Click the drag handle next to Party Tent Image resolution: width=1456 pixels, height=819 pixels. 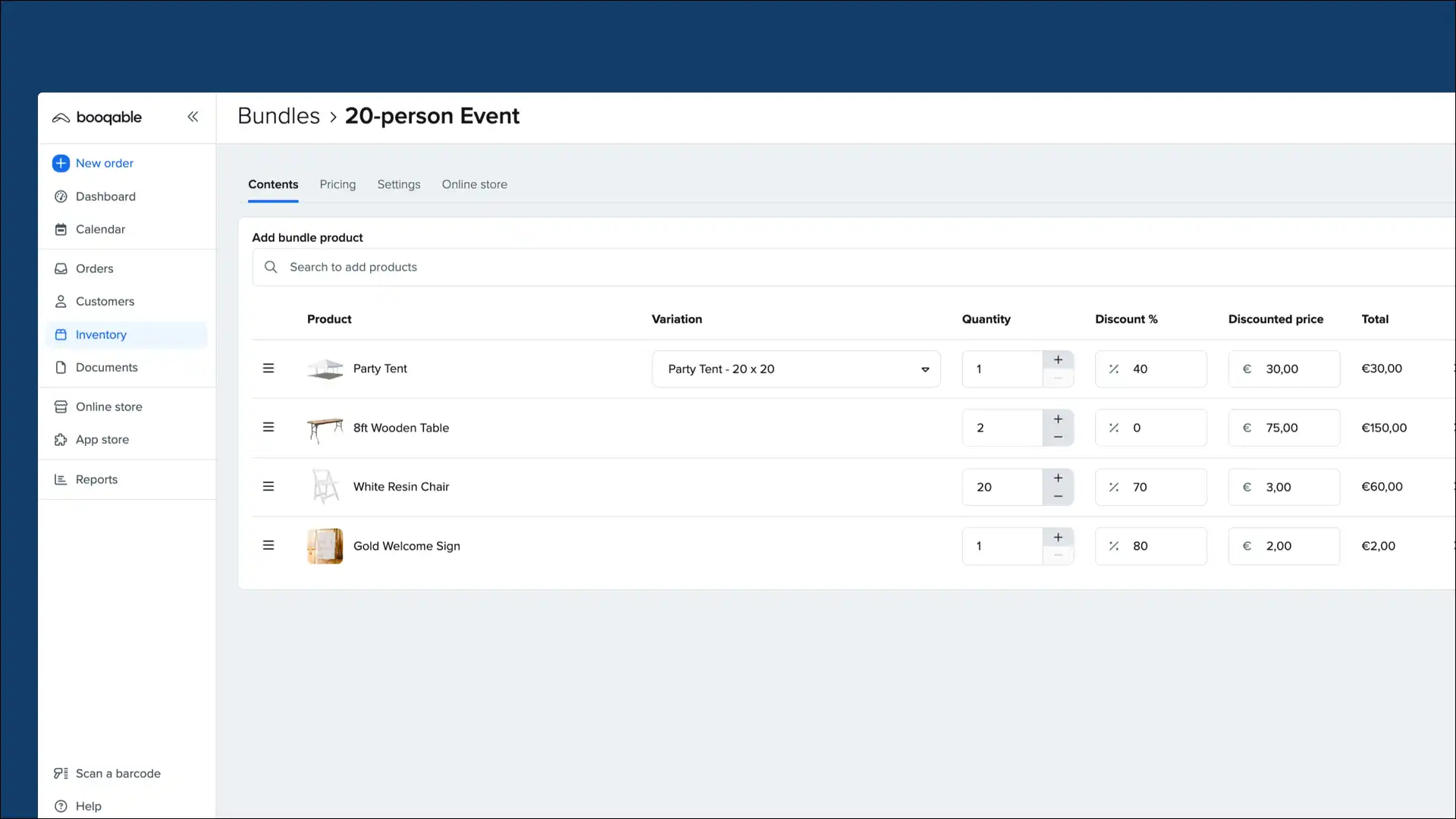[x=268, y=368]
